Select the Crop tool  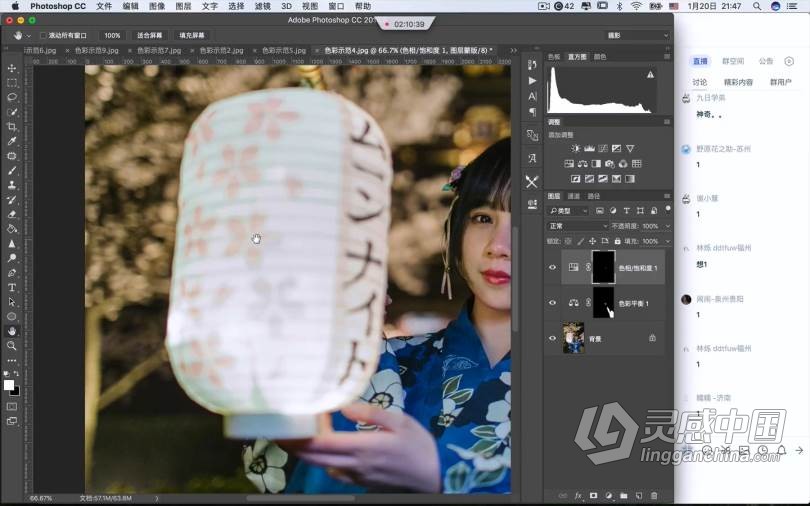tap(11, 126)
